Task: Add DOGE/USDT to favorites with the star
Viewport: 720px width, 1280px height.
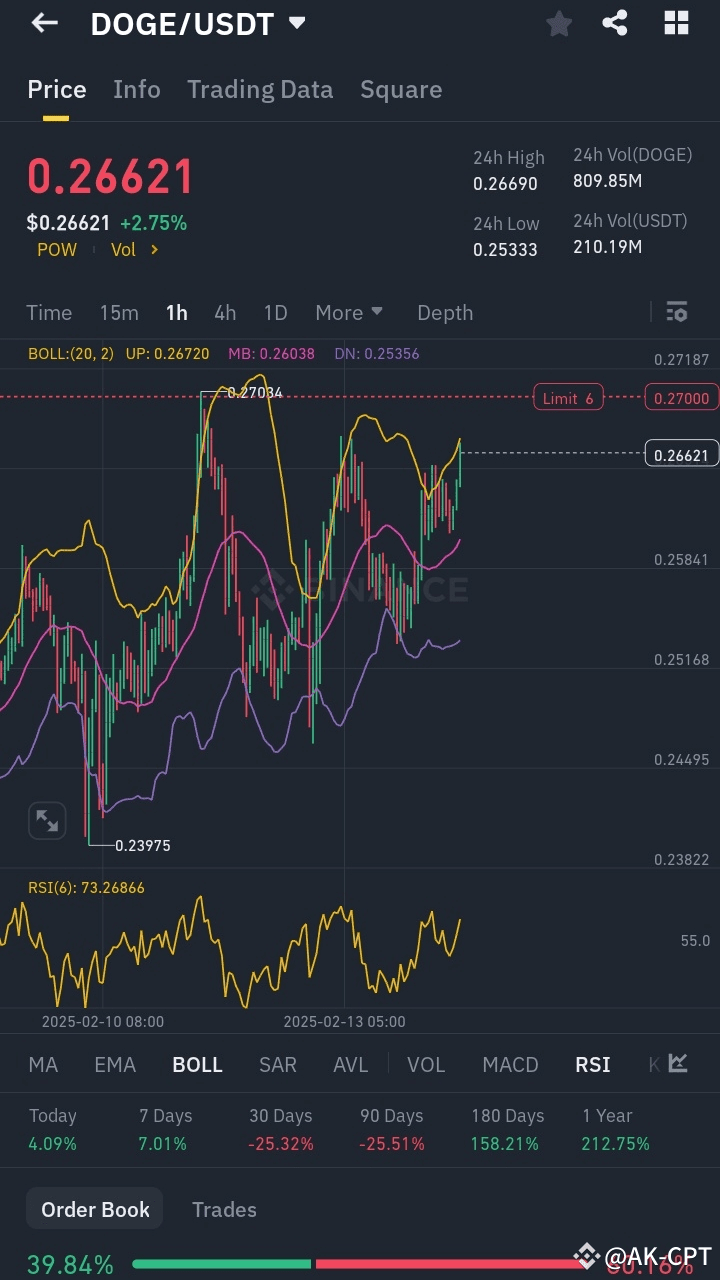Action: 558,22
